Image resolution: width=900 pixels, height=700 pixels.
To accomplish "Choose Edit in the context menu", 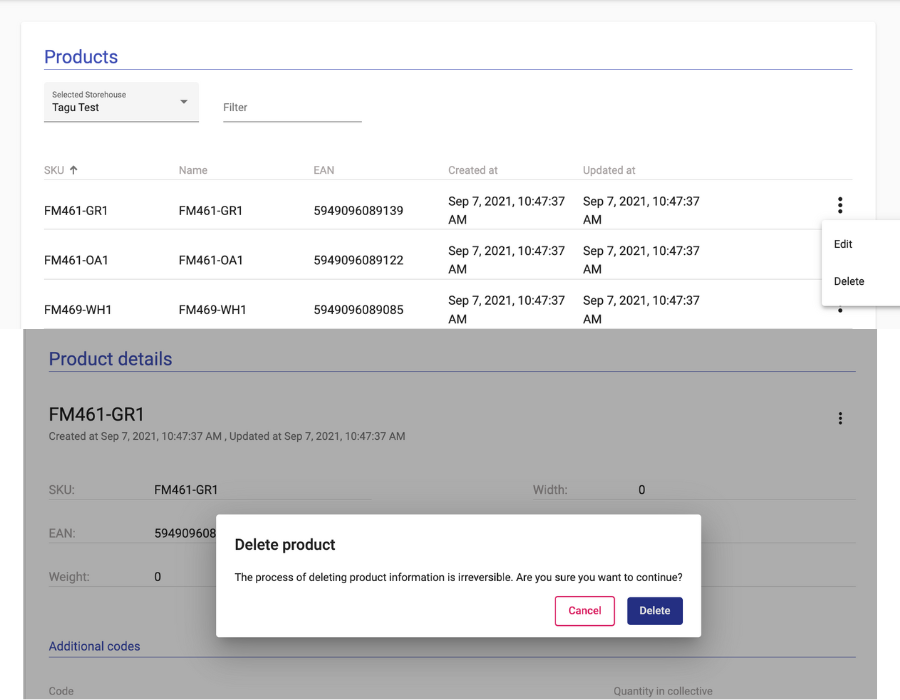I will click(843, 244).
